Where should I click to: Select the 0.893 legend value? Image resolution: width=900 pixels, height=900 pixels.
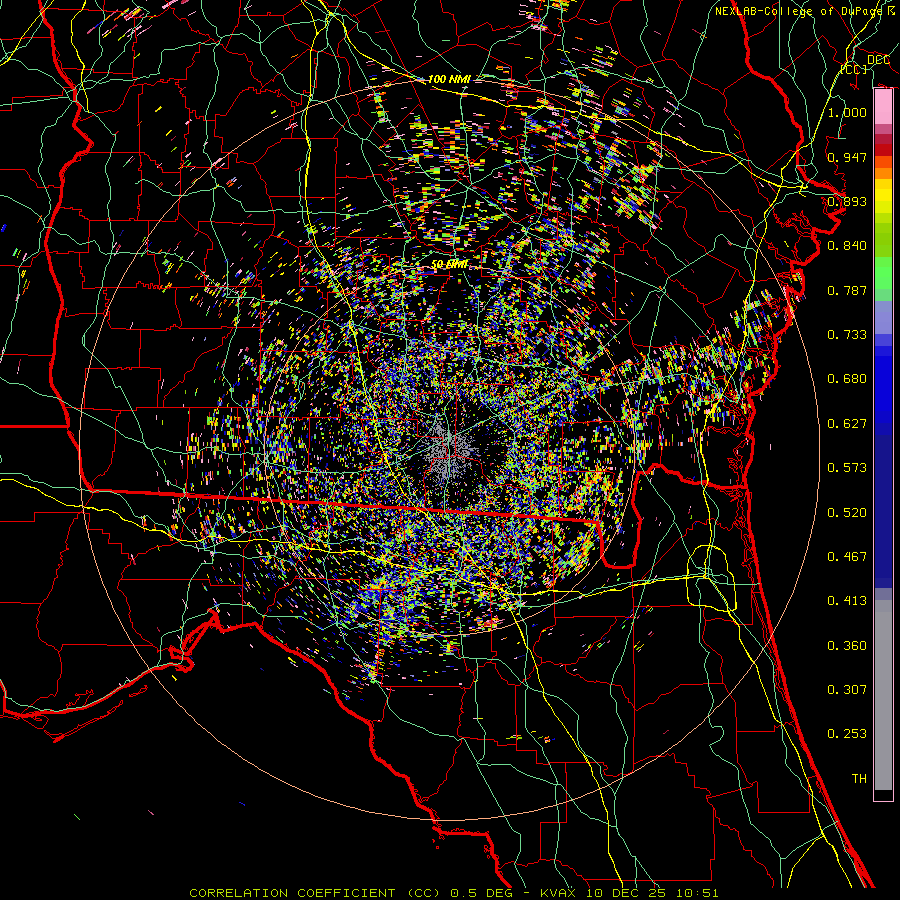click(x=847, y=201)
